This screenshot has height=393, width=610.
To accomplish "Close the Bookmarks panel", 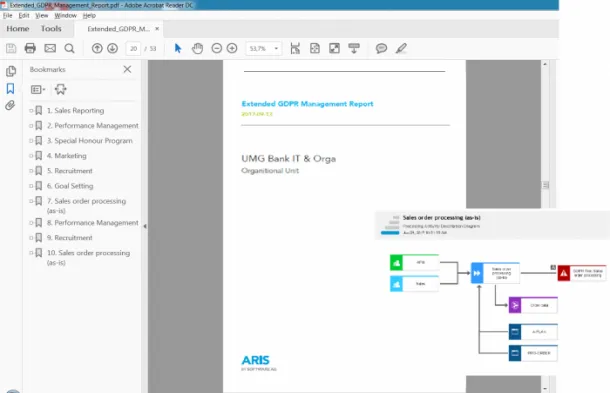I will pyautogui.click(x=127, y=69).
